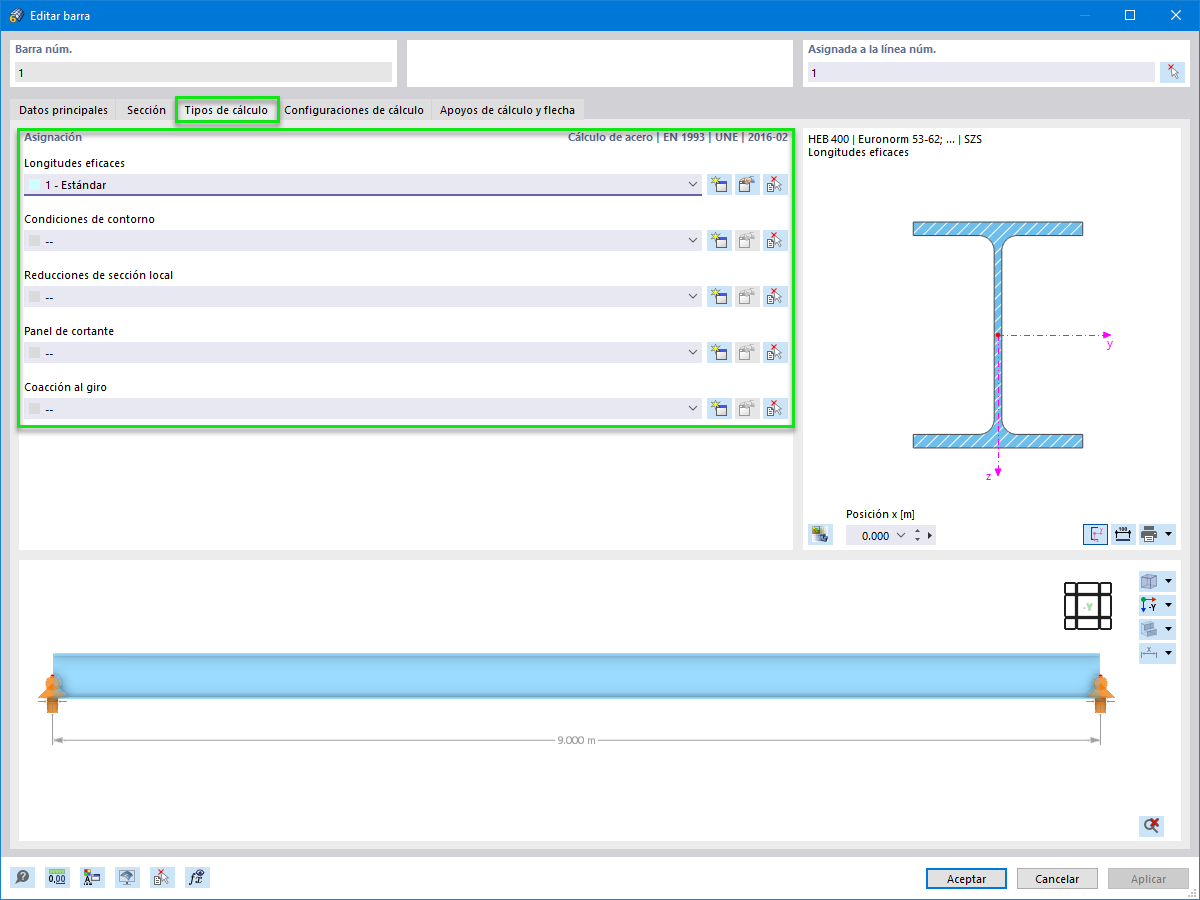Click the blue beam in the preview
This screenshot has width=1200, height=900.
pyautogui.click(x=577, y=675)
